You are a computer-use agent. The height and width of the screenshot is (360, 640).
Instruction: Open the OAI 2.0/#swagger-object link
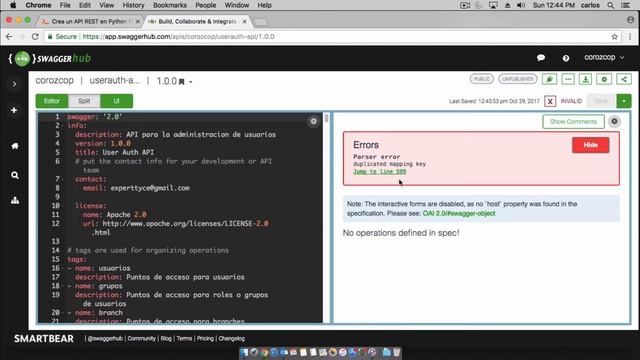coord(459,213)
